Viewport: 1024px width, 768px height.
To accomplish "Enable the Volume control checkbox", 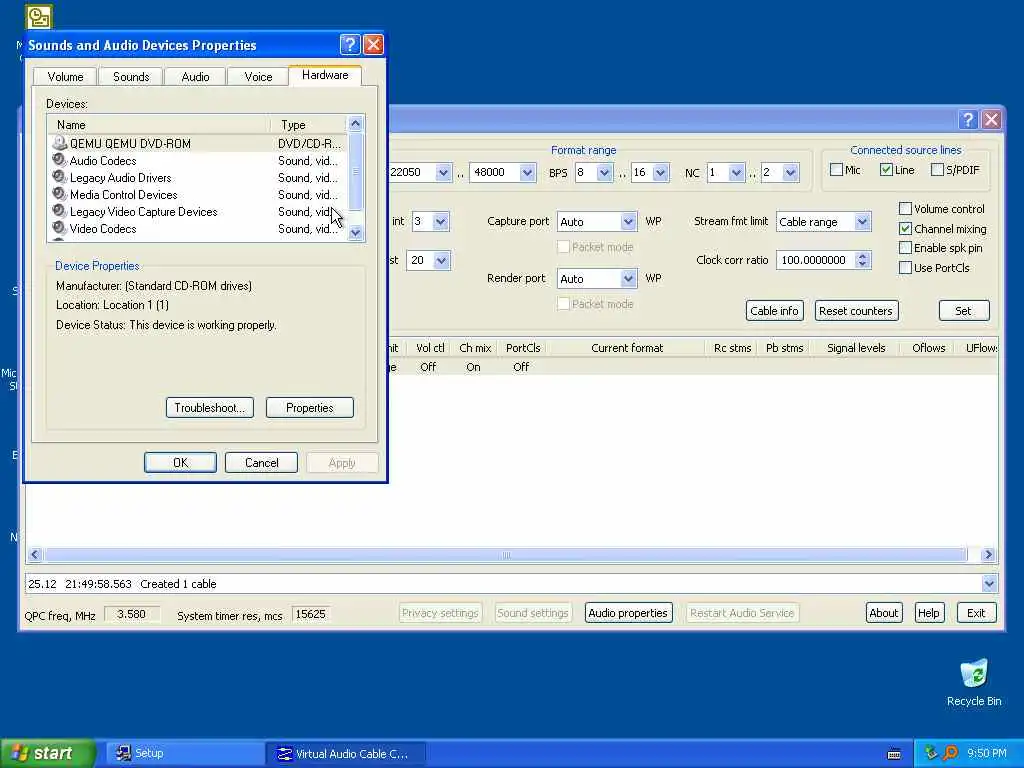I will click(905, 209).
